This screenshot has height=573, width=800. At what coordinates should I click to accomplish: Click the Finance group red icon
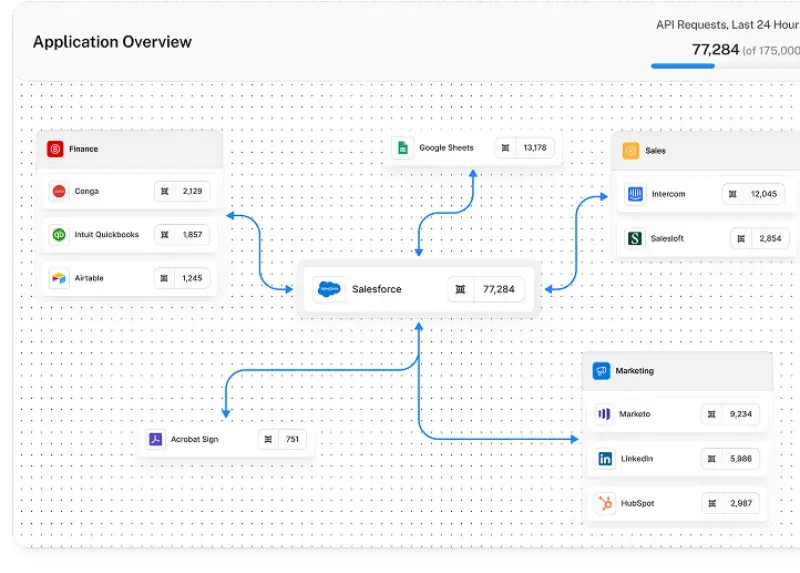(x=55, y=149)
